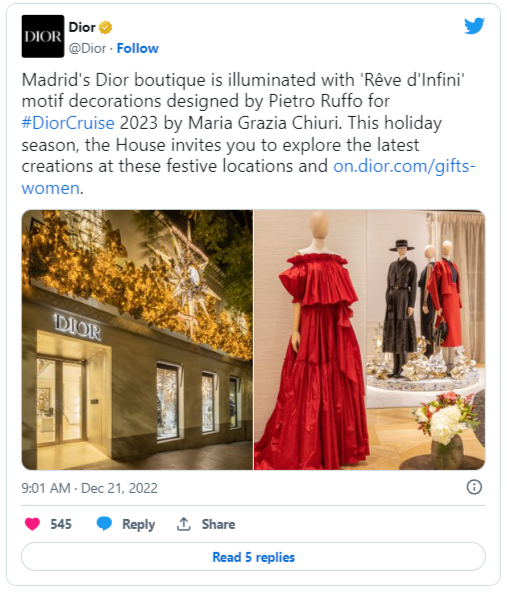Open the #DiorCruise hashtag
507x592 pixels.
[68, 123]
